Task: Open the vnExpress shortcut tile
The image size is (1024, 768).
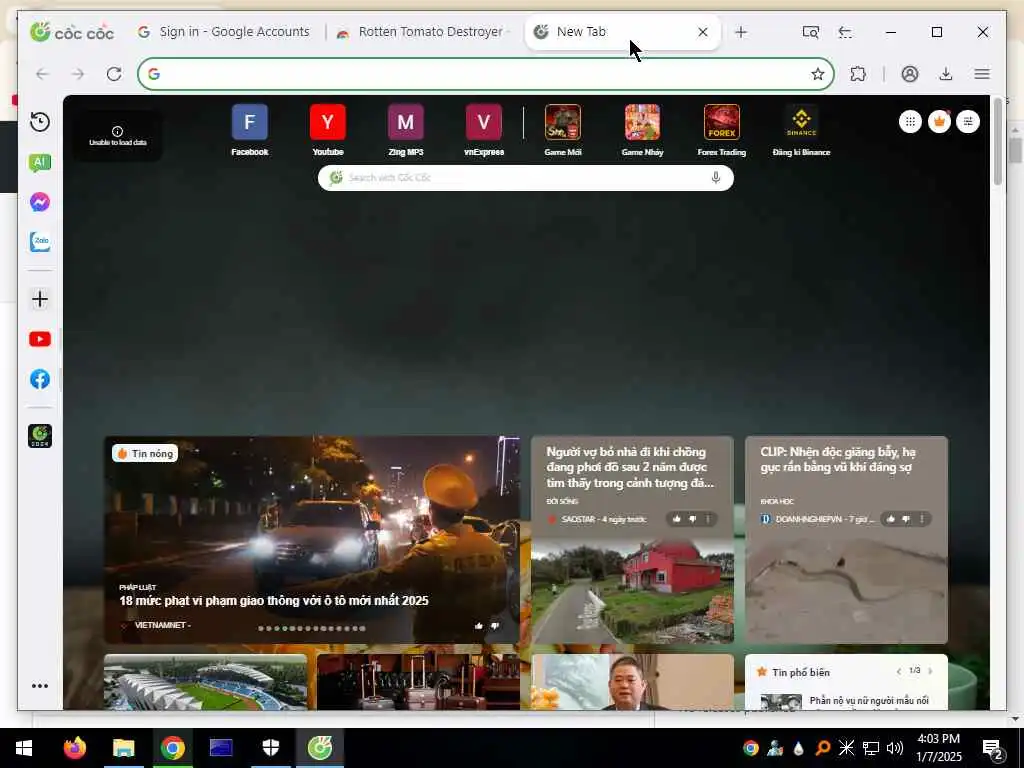Action: (x=484, y=130)
